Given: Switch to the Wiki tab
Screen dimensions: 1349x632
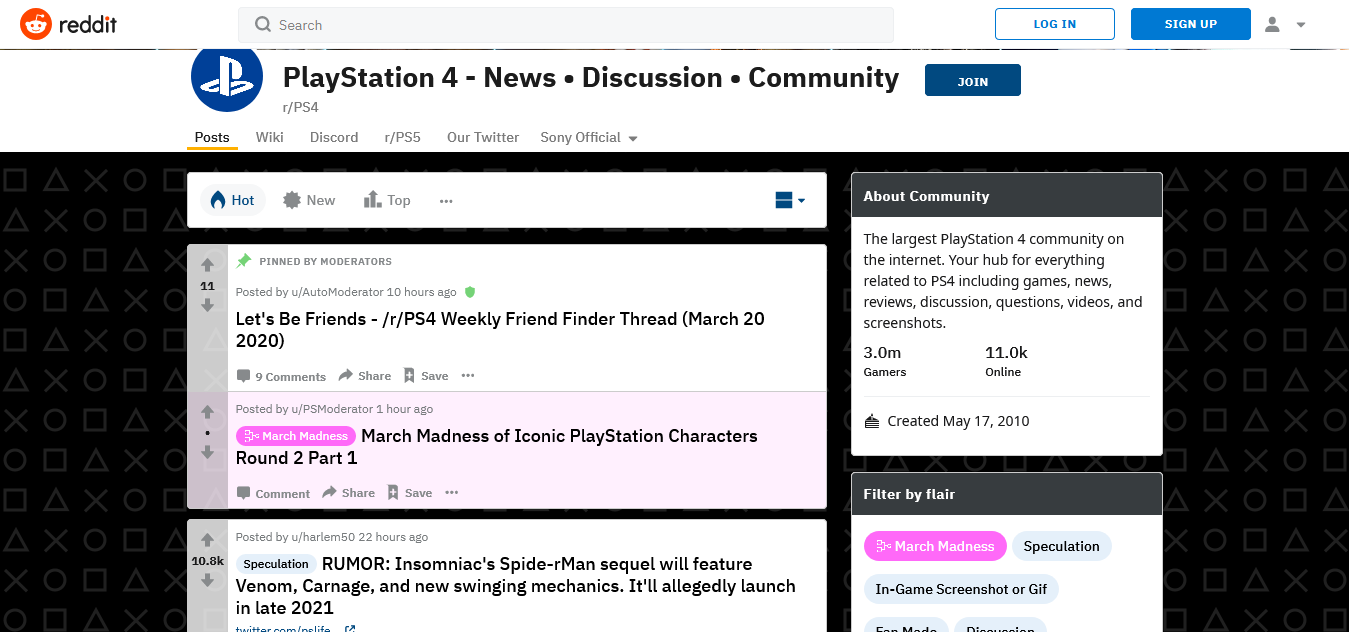Looking at the screenshot, I should tap(269, 137).
